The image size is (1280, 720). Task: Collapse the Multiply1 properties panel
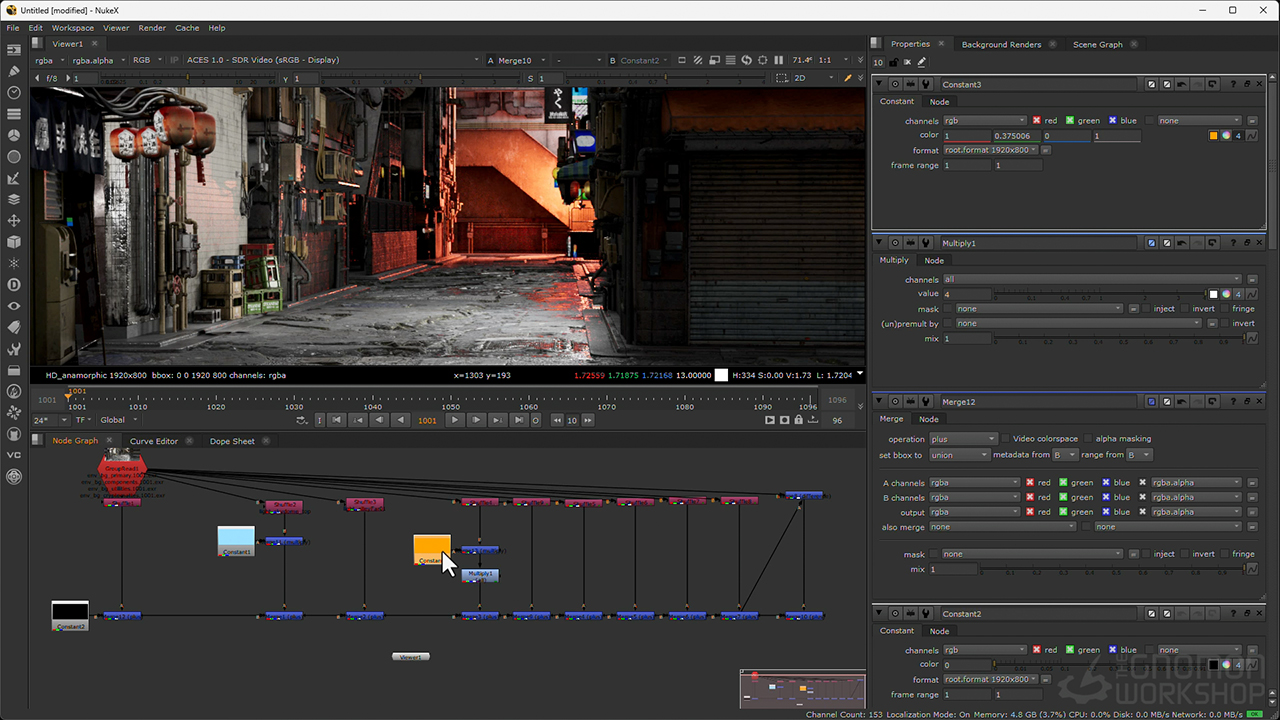coord(880,243)
